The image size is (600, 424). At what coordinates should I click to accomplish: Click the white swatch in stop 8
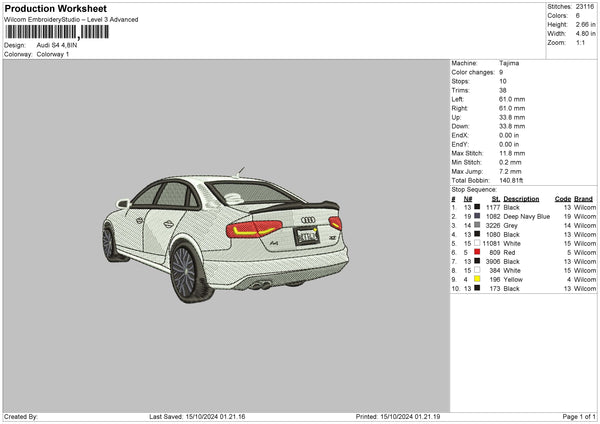pyautogui.click(x=477, y=270)
